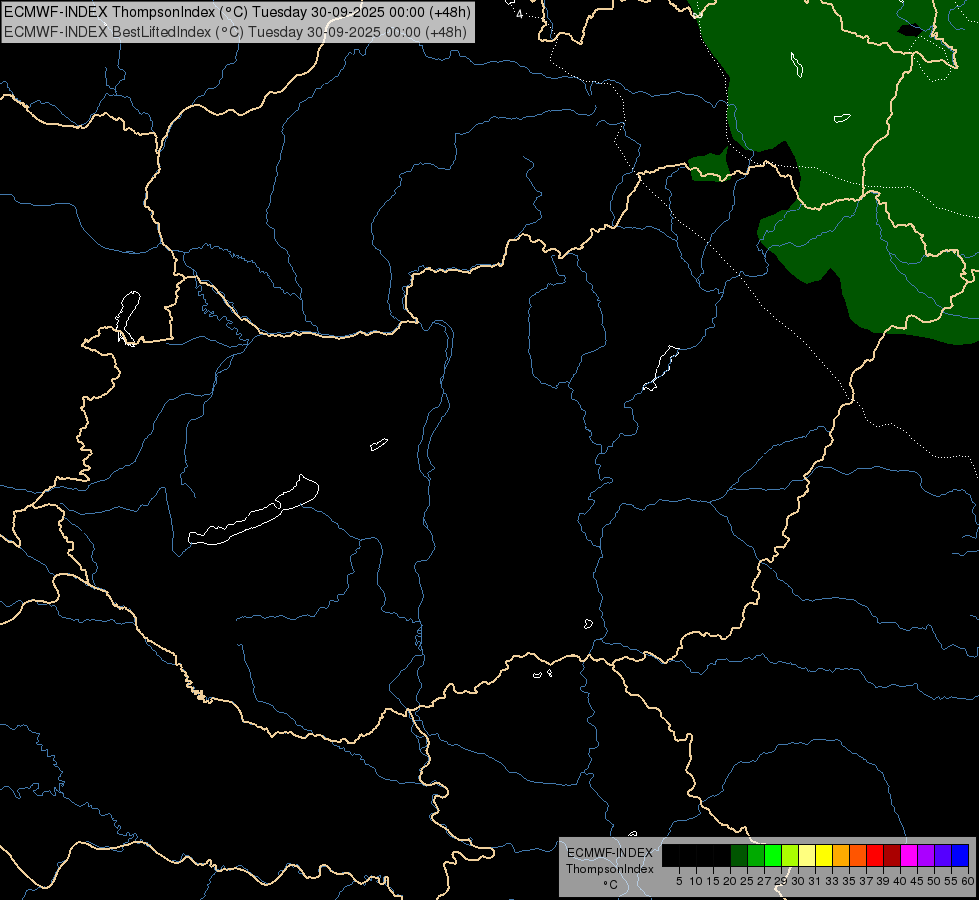The height and width of the screenshot is (900, 979).
Task: Click the legend tick value 27
Action: pos(764,881)
